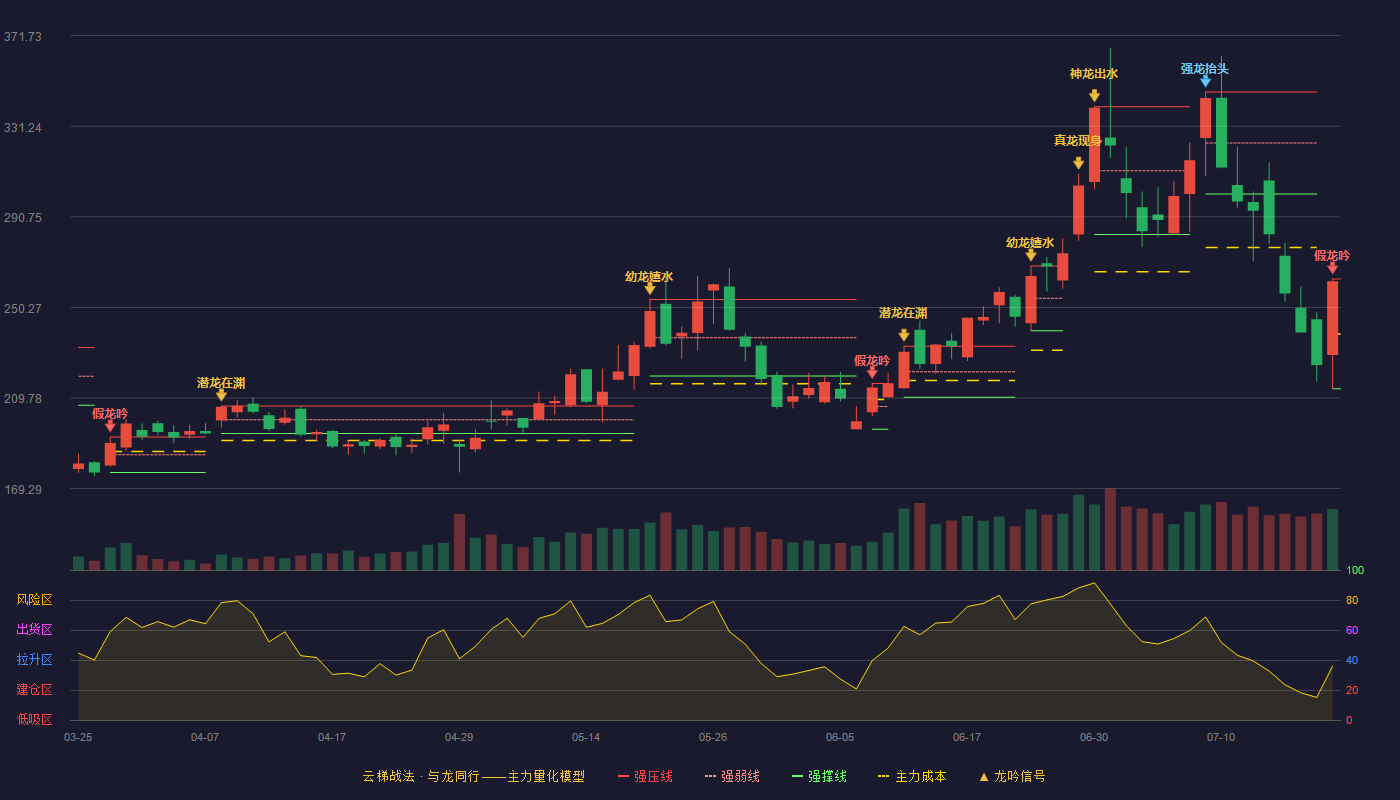The width and height of the screenshot is (1400, 800).
Task: Click the 潜龙在渊 arrow in the June section
Action: point(903,335)
